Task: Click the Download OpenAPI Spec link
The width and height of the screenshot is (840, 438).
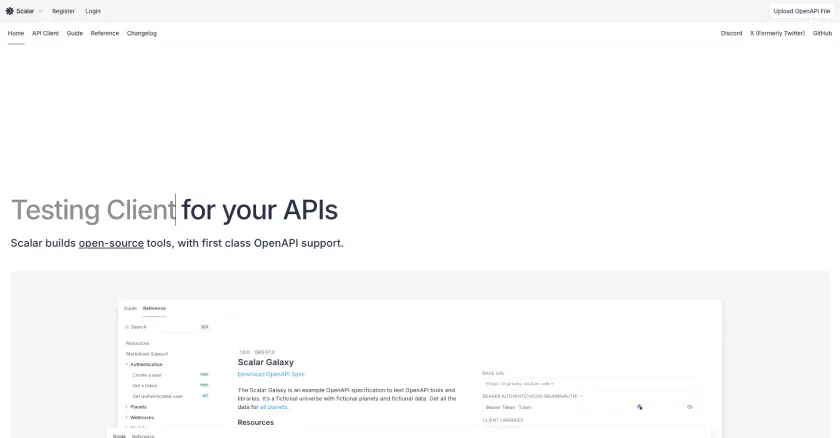Action: (271, 374)
